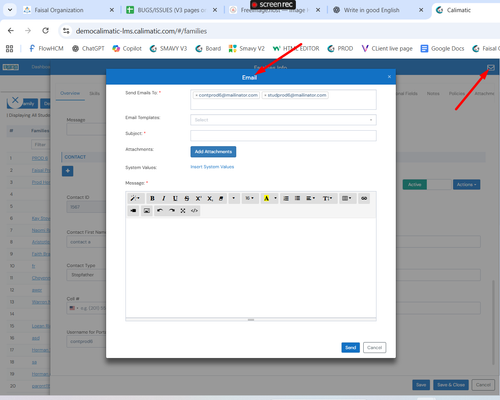The width and height of the screenshot is (500, 400).
Task: Open the font family dropdown
Action: (234, 198)
